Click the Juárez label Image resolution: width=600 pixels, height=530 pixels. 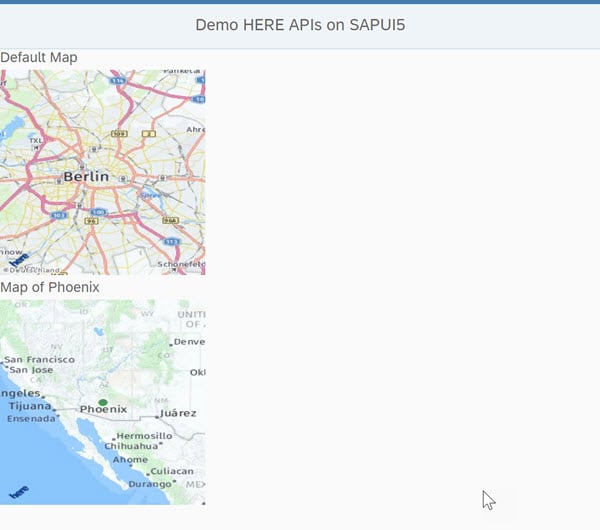click(x=178, y=413)
